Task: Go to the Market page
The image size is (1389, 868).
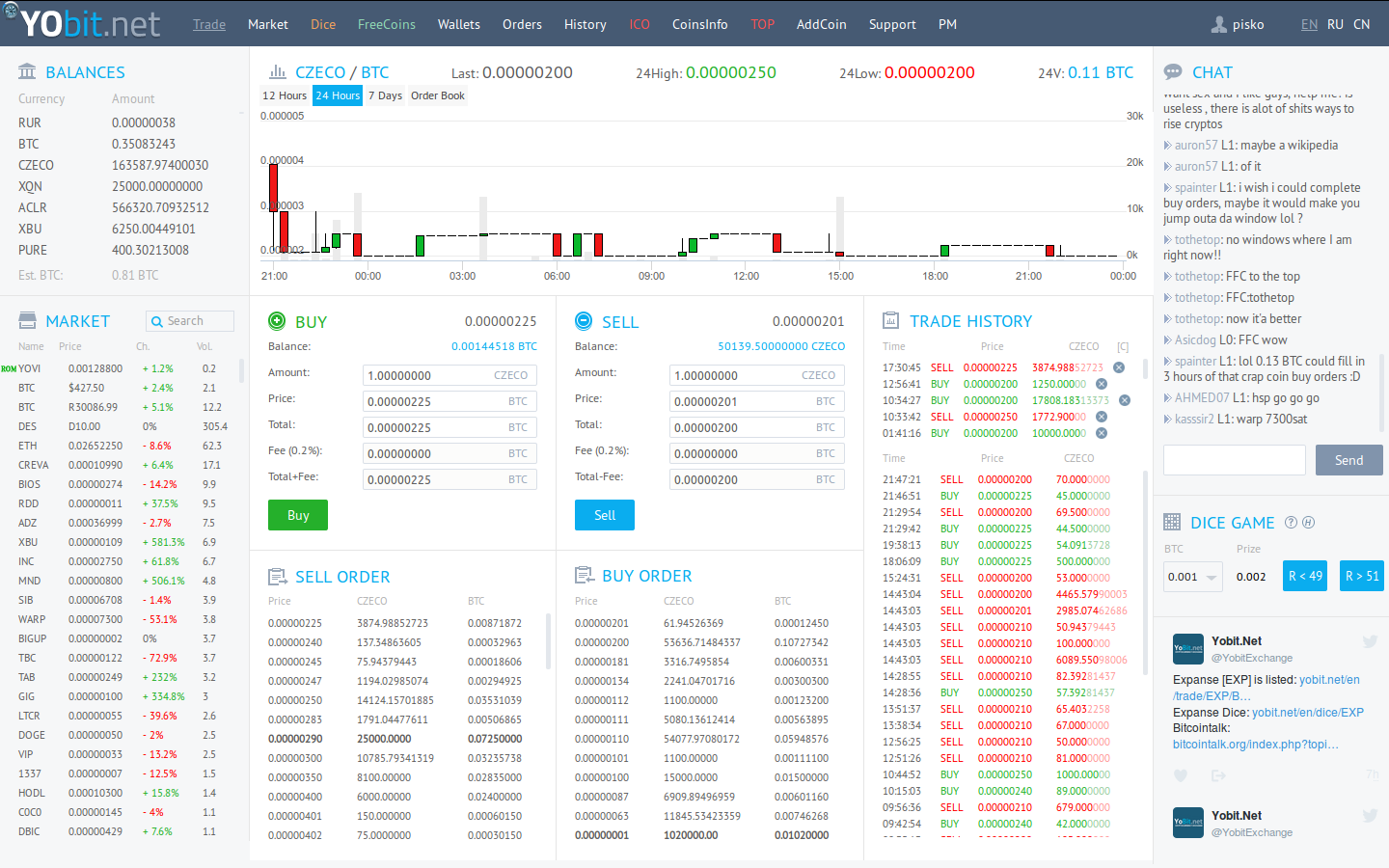Action: 268,24
